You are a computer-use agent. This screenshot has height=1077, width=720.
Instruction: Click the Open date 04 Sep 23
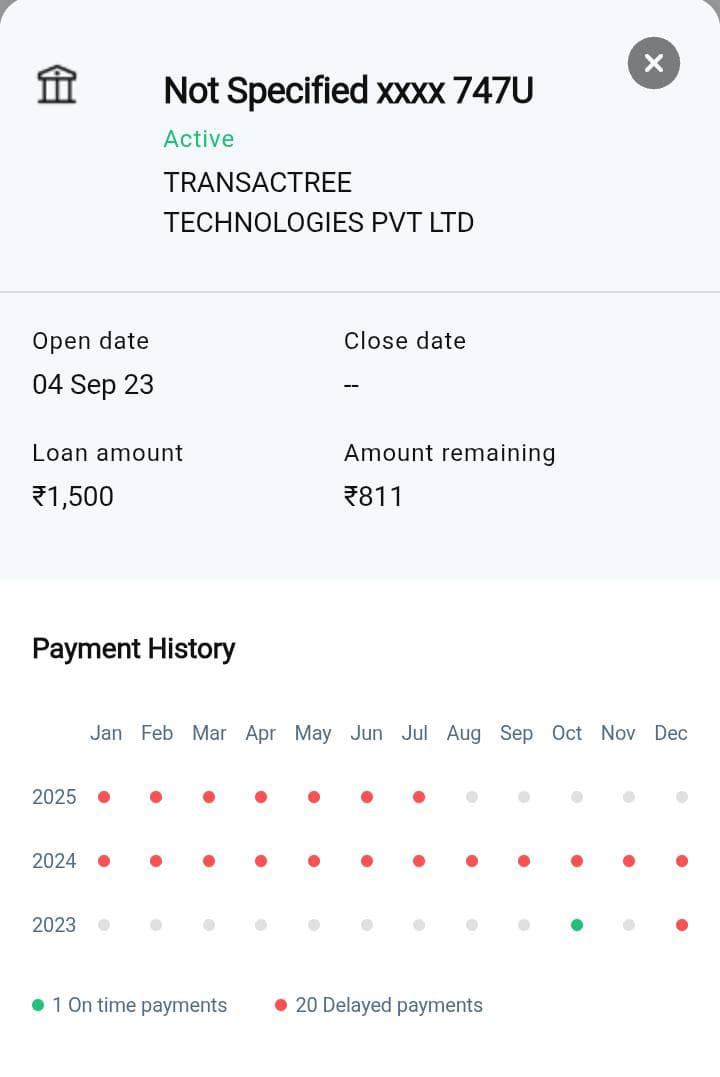93,385
